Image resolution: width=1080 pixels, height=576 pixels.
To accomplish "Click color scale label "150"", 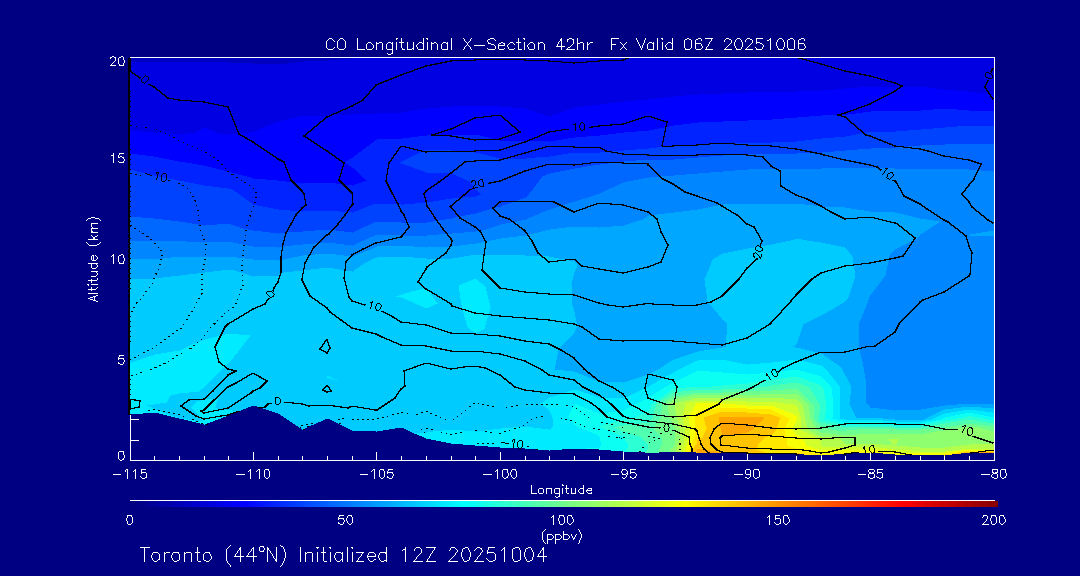I will click(x=778, y=520).
